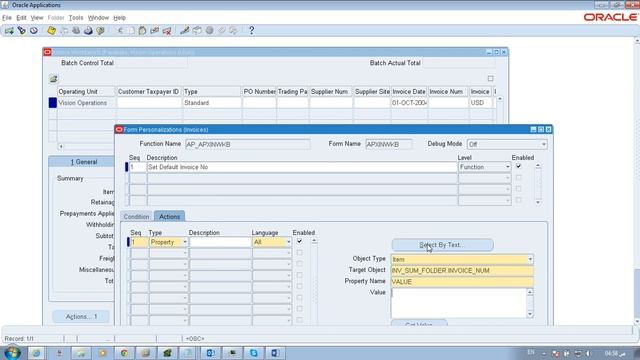Viewport: 640px width, 360px height.
Task: Click the Function Name field
Action: click(x=247, y=144)
